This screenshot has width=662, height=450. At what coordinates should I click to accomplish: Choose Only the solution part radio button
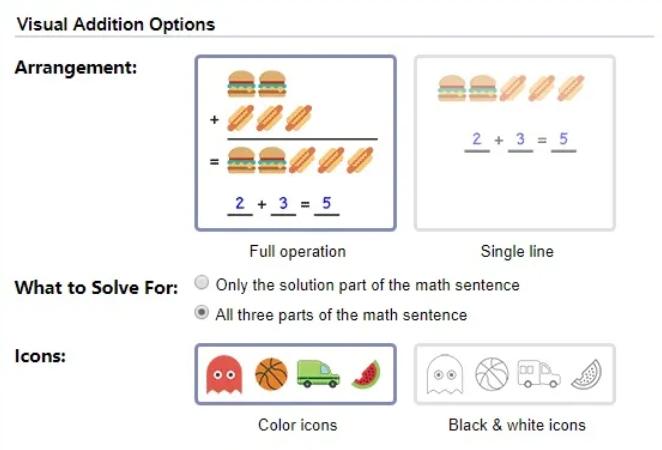201,283
